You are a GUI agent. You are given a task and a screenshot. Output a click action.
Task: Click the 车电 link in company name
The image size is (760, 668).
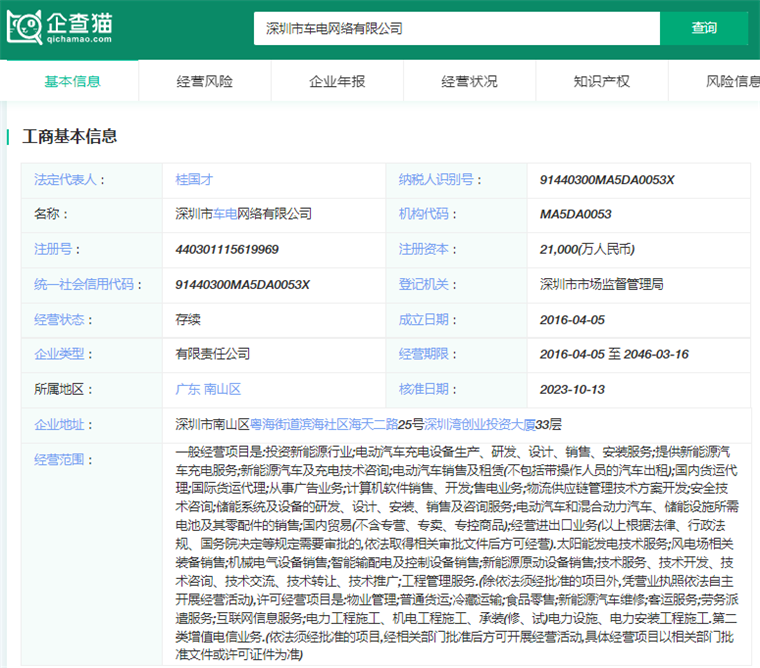tap(224, 214)
